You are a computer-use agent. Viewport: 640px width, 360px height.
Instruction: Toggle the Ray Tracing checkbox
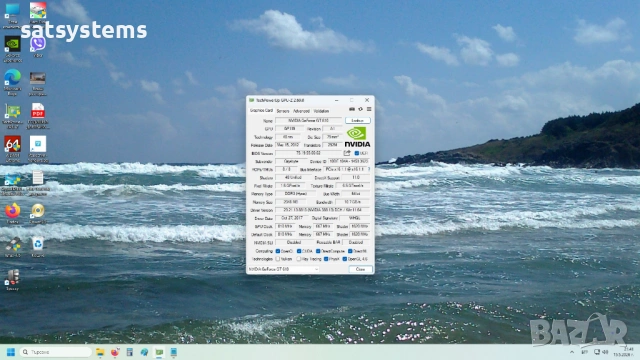tap(299, 259)
